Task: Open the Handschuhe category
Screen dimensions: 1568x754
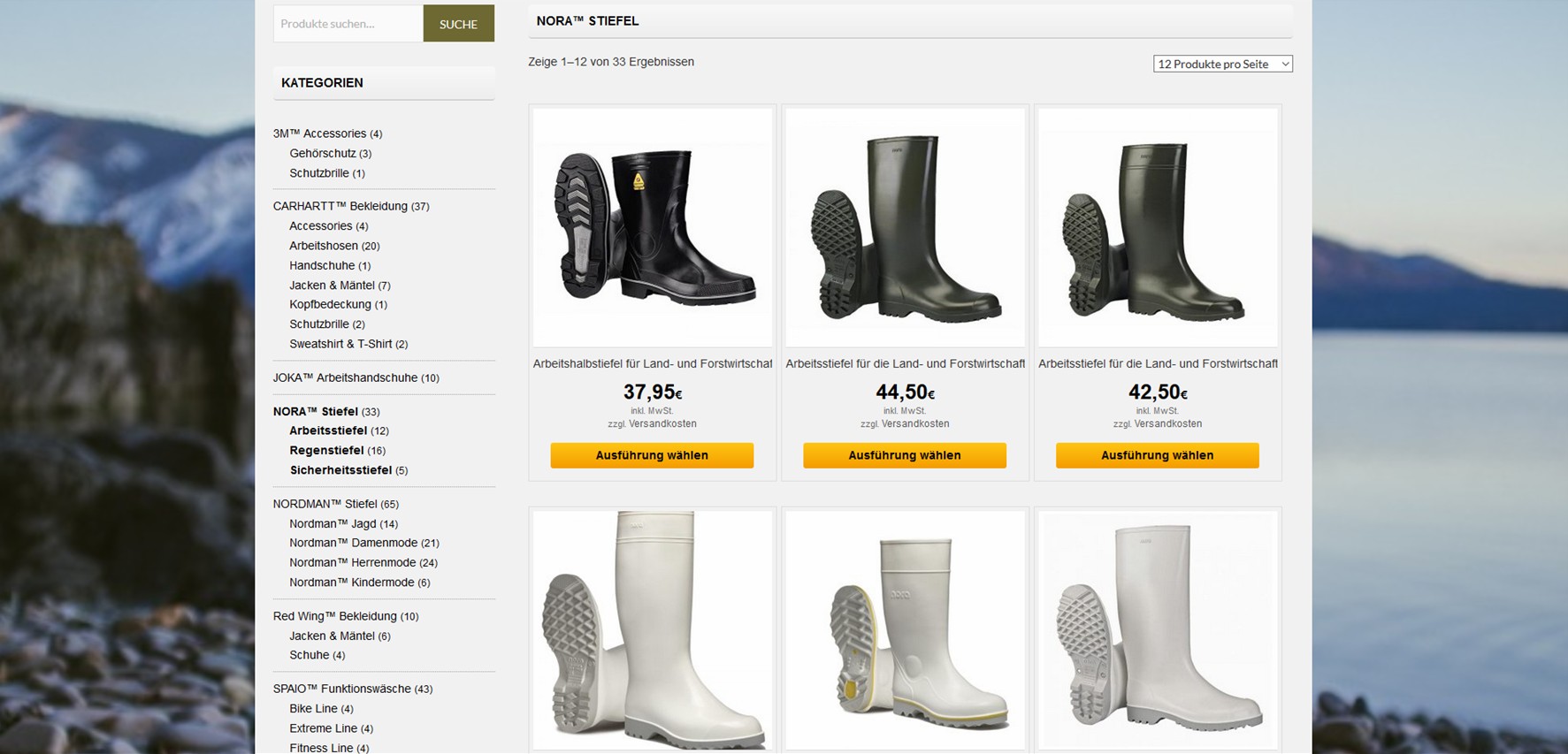Action: point(322,265)
